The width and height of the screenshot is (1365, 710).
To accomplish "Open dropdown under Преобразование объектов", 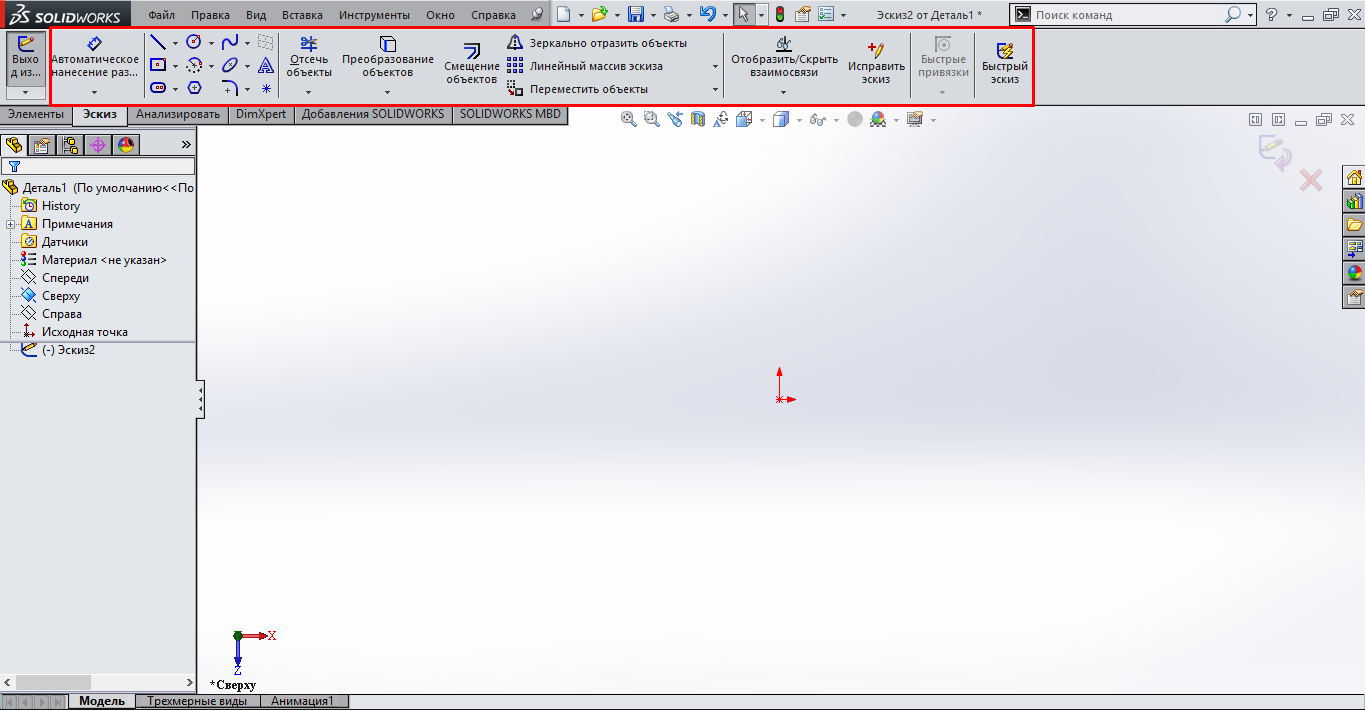I will coord(388,92).
